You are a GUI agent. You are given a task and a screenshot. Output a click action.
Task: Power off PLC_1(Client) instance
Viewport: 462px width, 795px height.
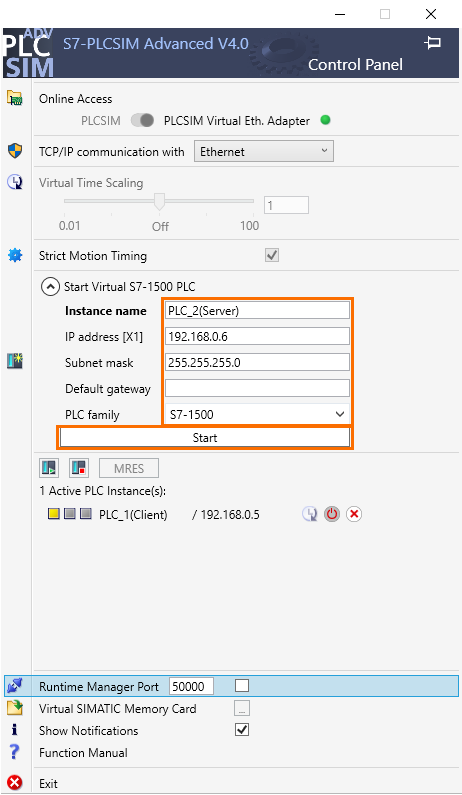[332, 514]
